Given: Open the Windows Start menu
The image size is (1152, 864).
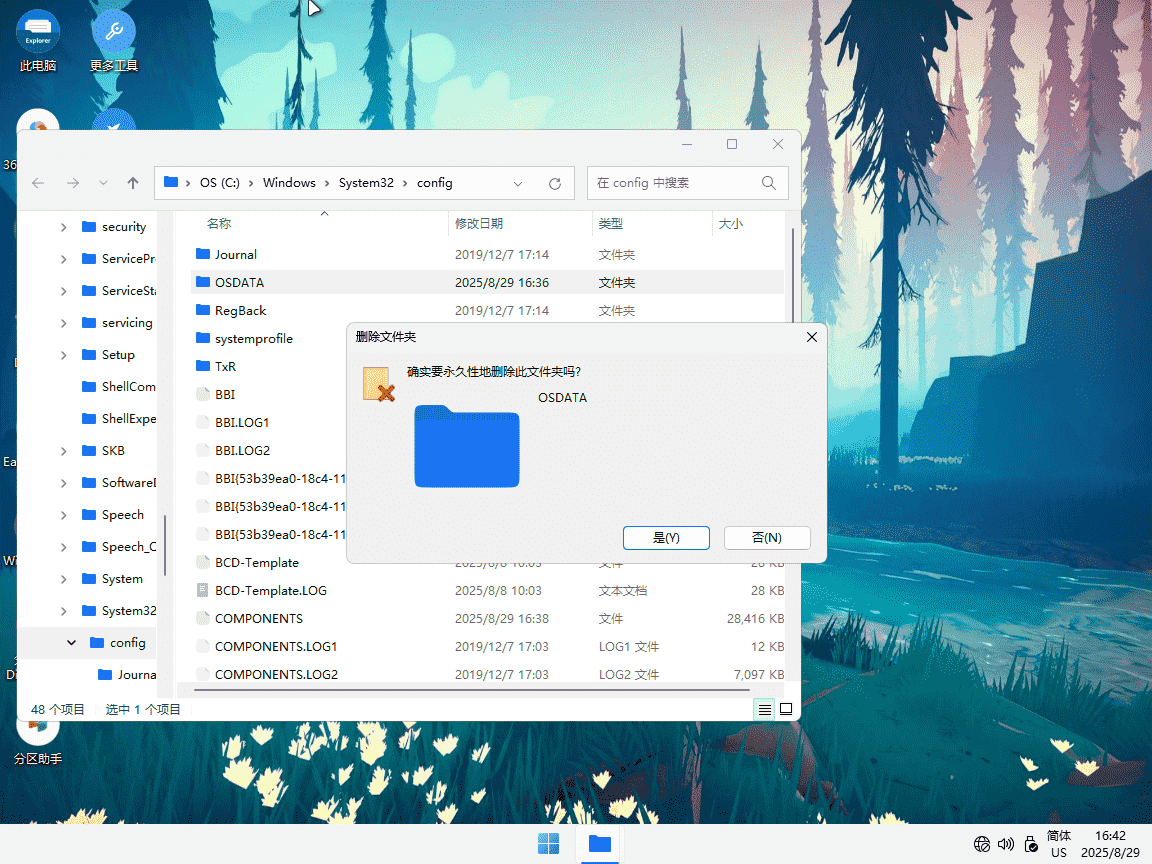Looking at the screenshot, I should [548, 843].
